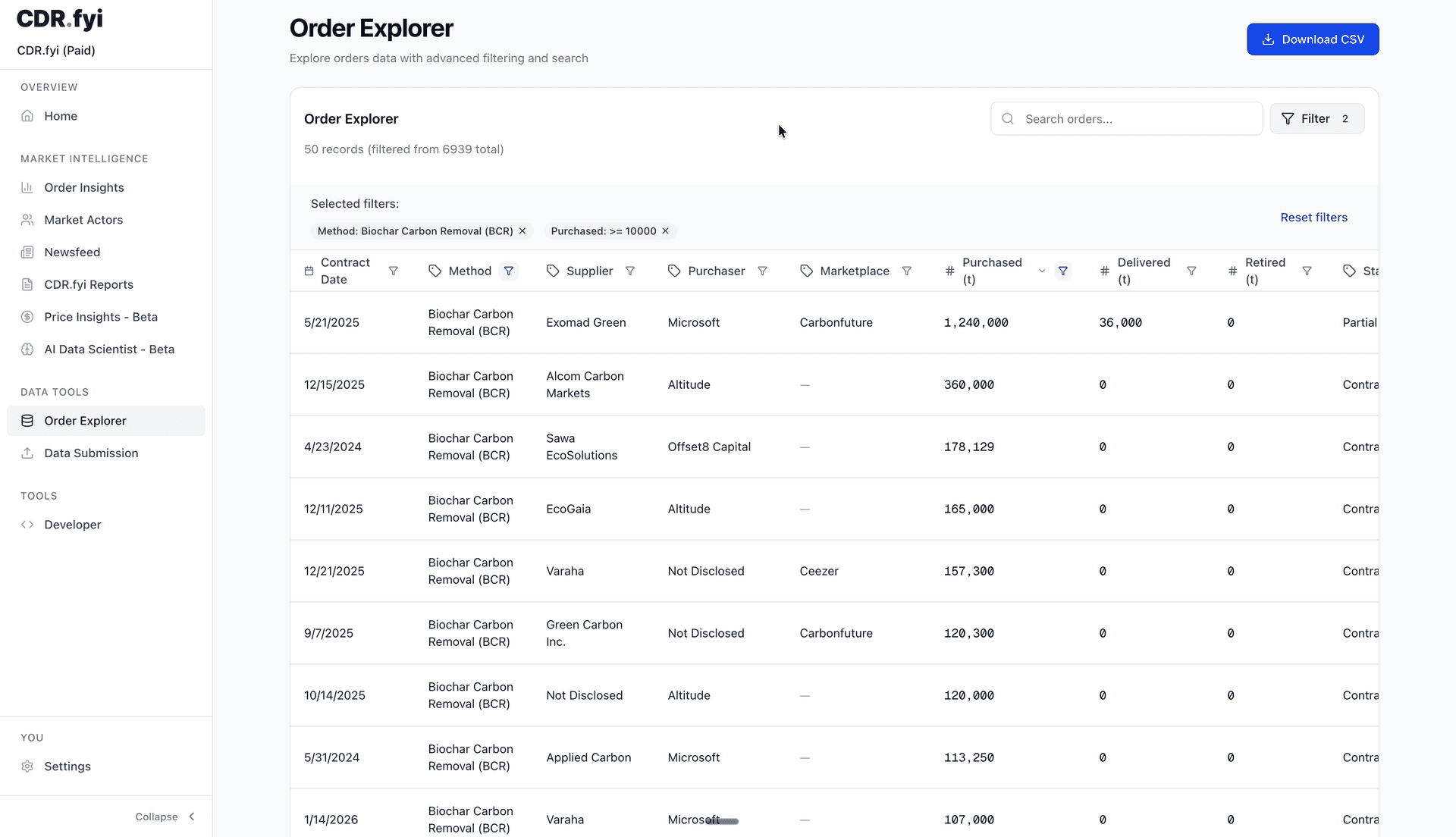
Task: Remove the Purchased >= 10000 filter chip
Action: 665,231
